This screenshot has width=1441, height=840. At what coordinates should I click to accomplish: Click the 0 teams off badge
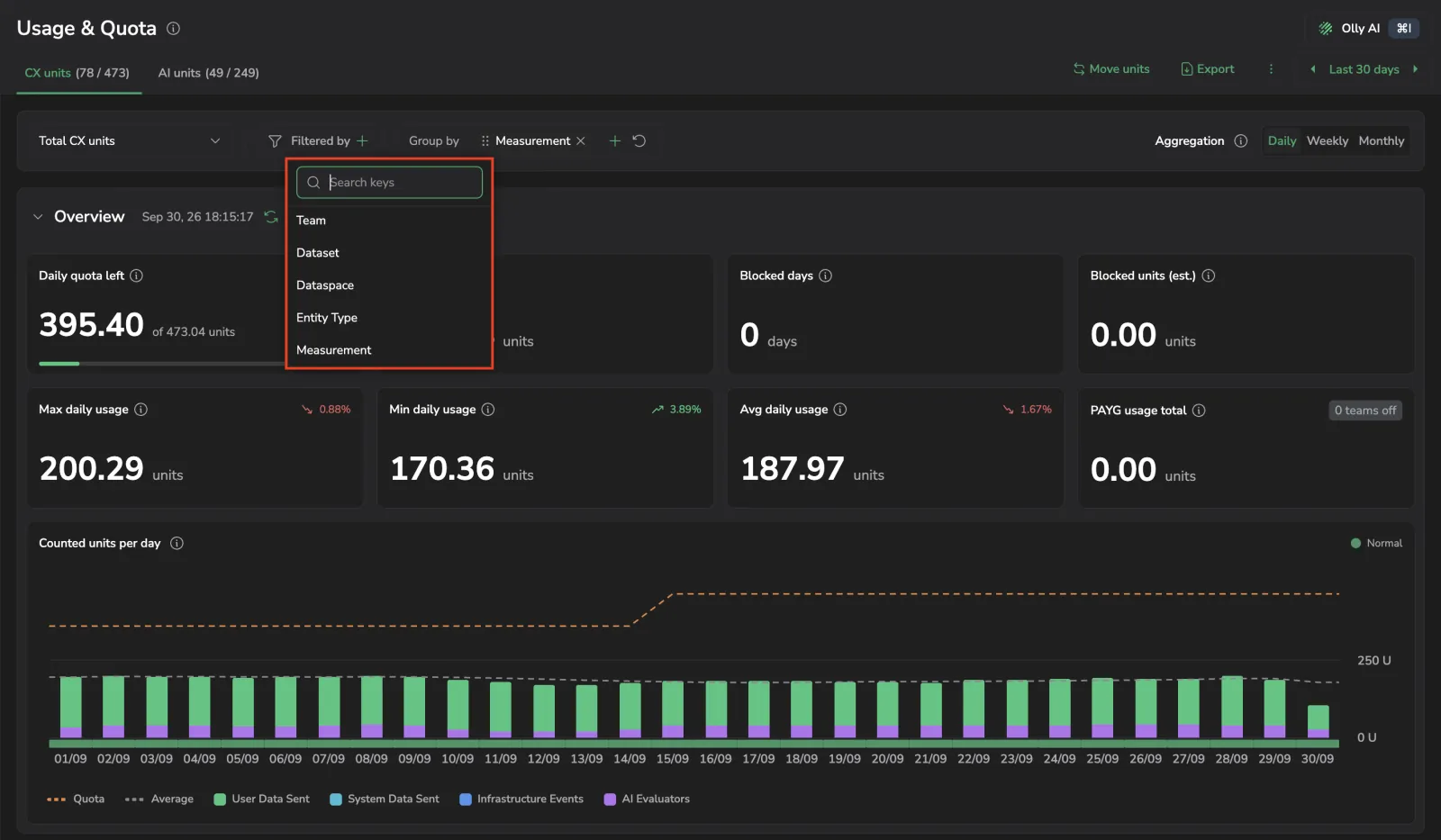click(x=1365, y=411)
